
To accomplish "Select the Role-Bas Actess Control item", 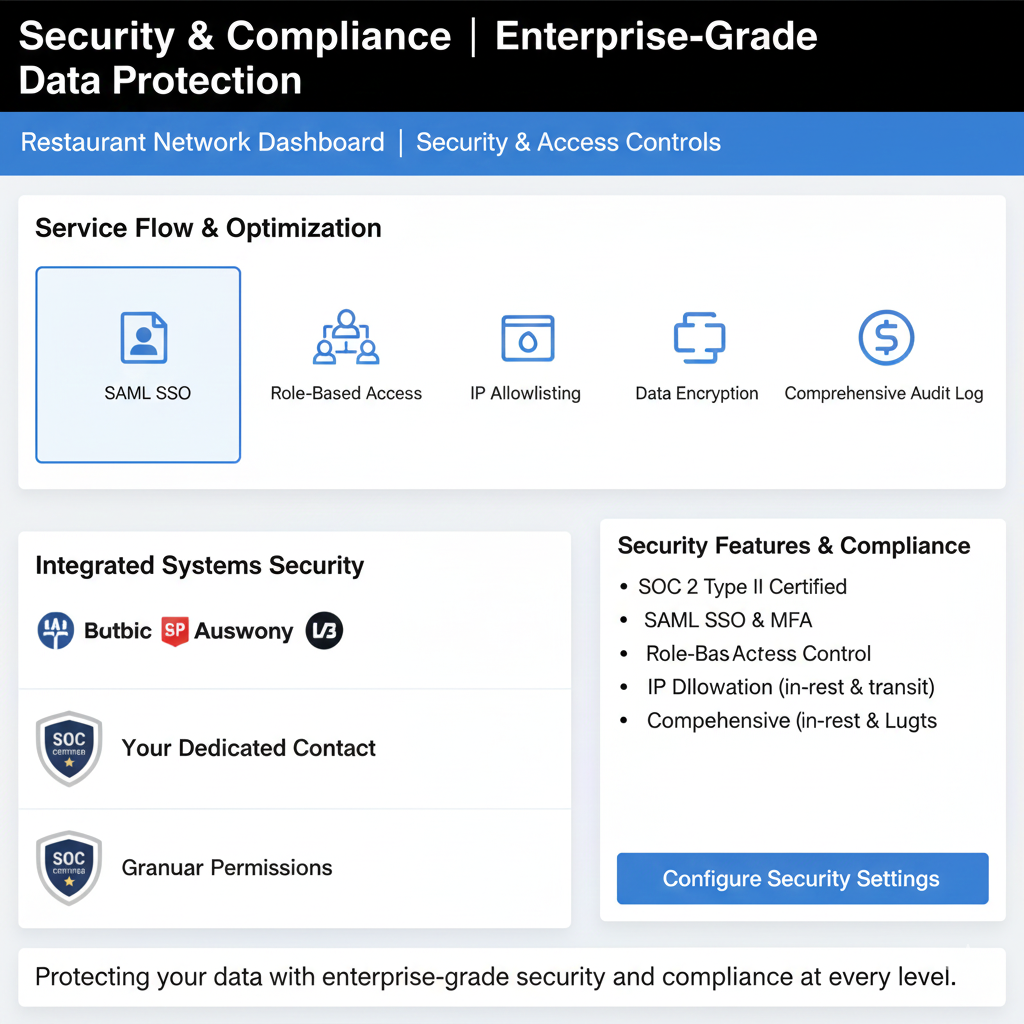I will 758,653.
